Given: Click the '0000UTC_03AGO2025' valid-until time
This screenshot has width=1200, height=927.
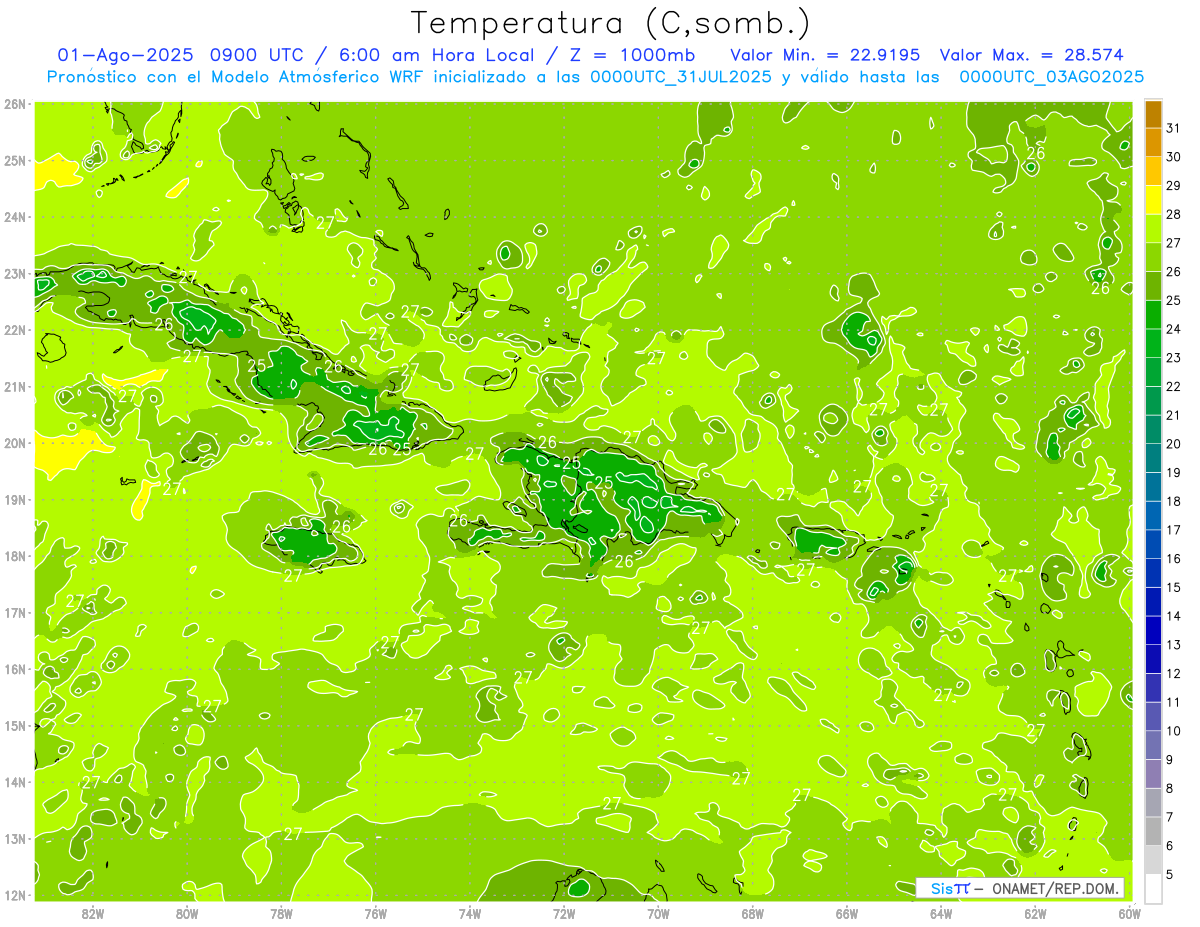Looking at the screenshot, I should coord(1051,77).
